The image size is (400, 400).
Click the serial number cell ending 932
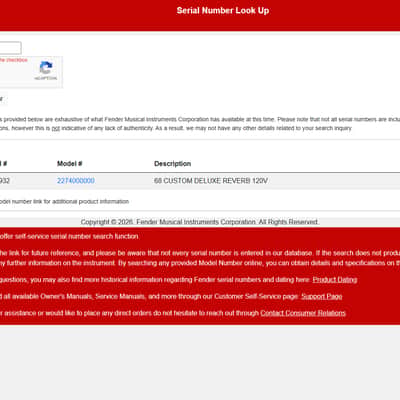[x=5, y=181]
